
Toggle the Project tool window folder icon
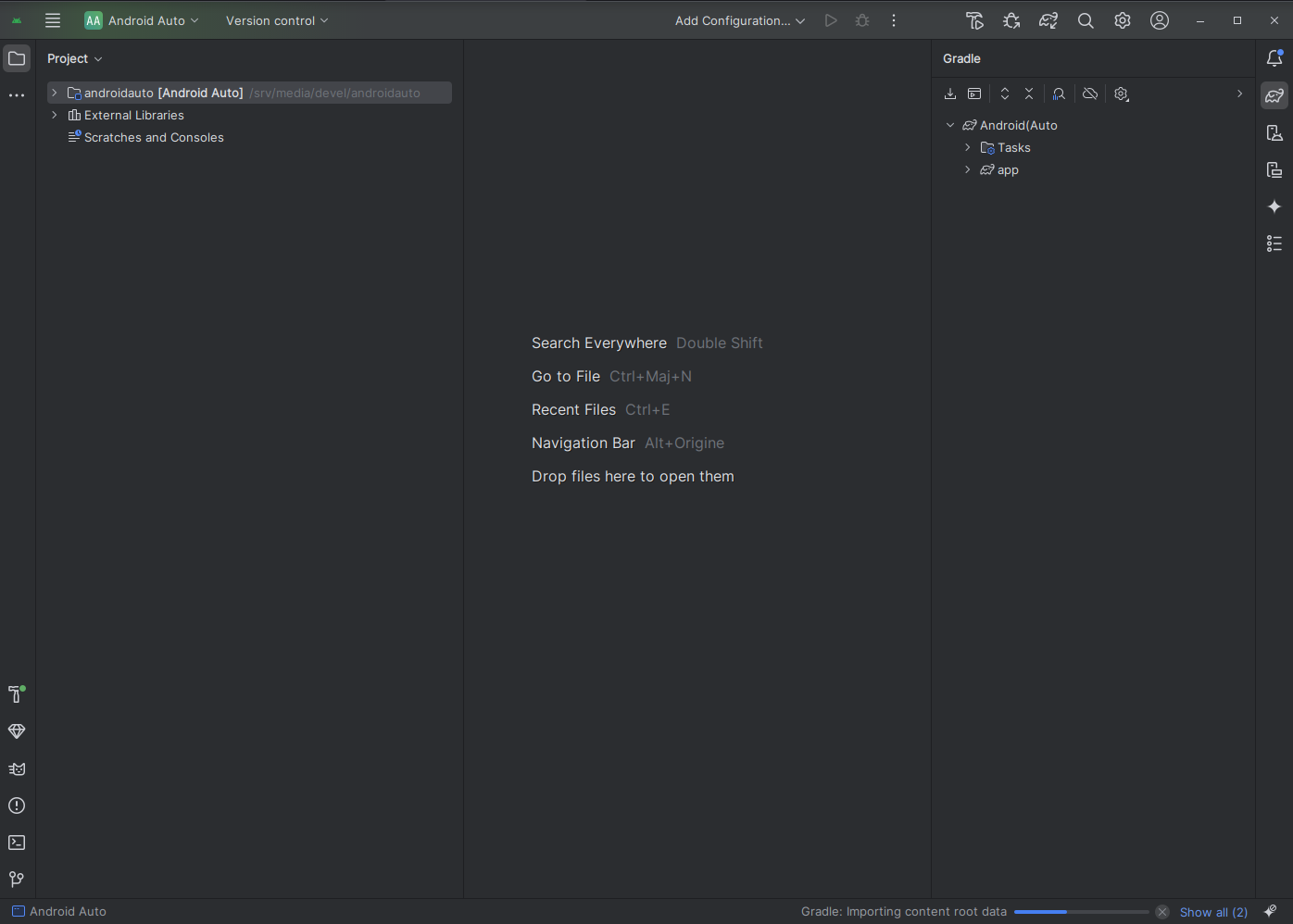pyautogui.click(x=17, y=58)
